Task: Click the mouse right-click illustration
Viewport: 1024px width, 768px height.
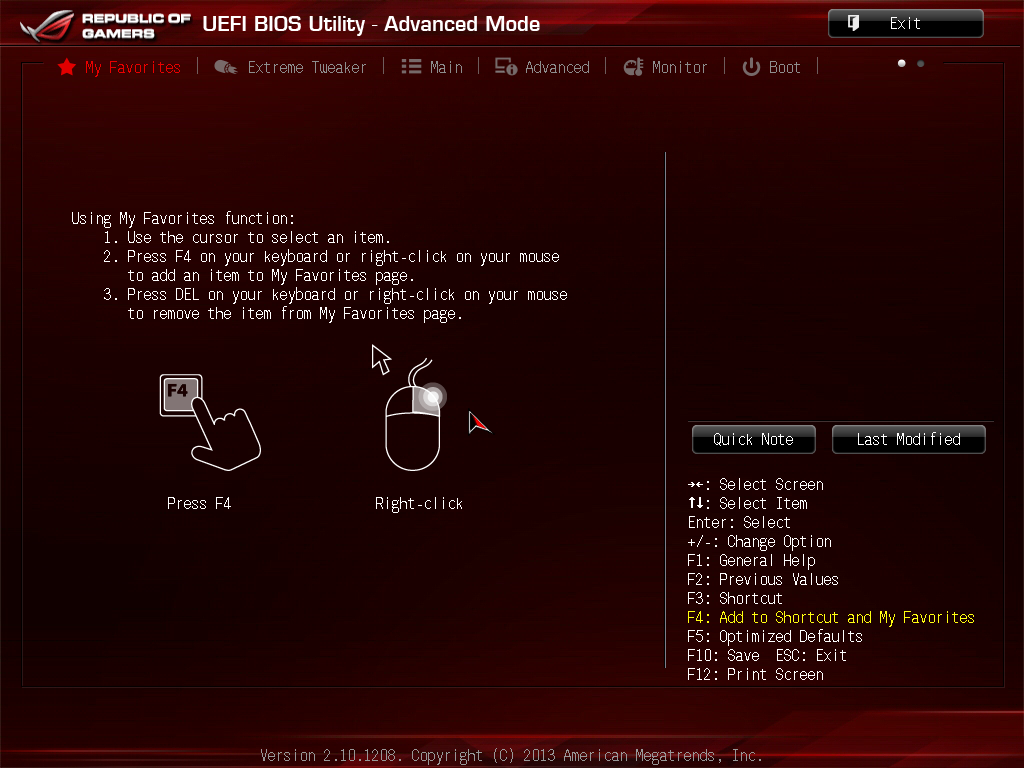Action: 413,425
